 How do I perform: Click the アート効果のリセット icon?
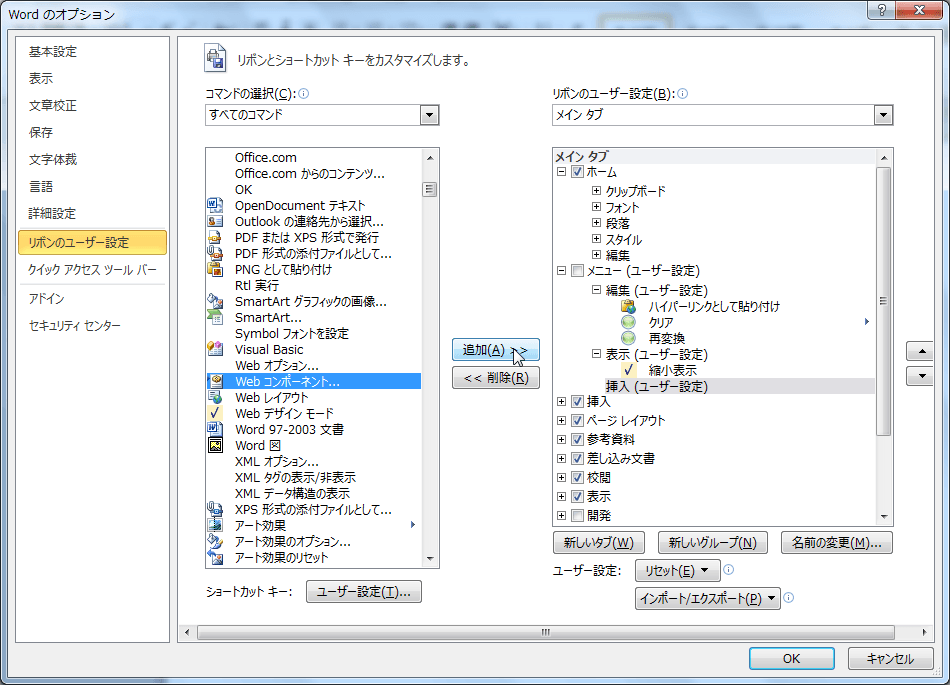[215, 557]
